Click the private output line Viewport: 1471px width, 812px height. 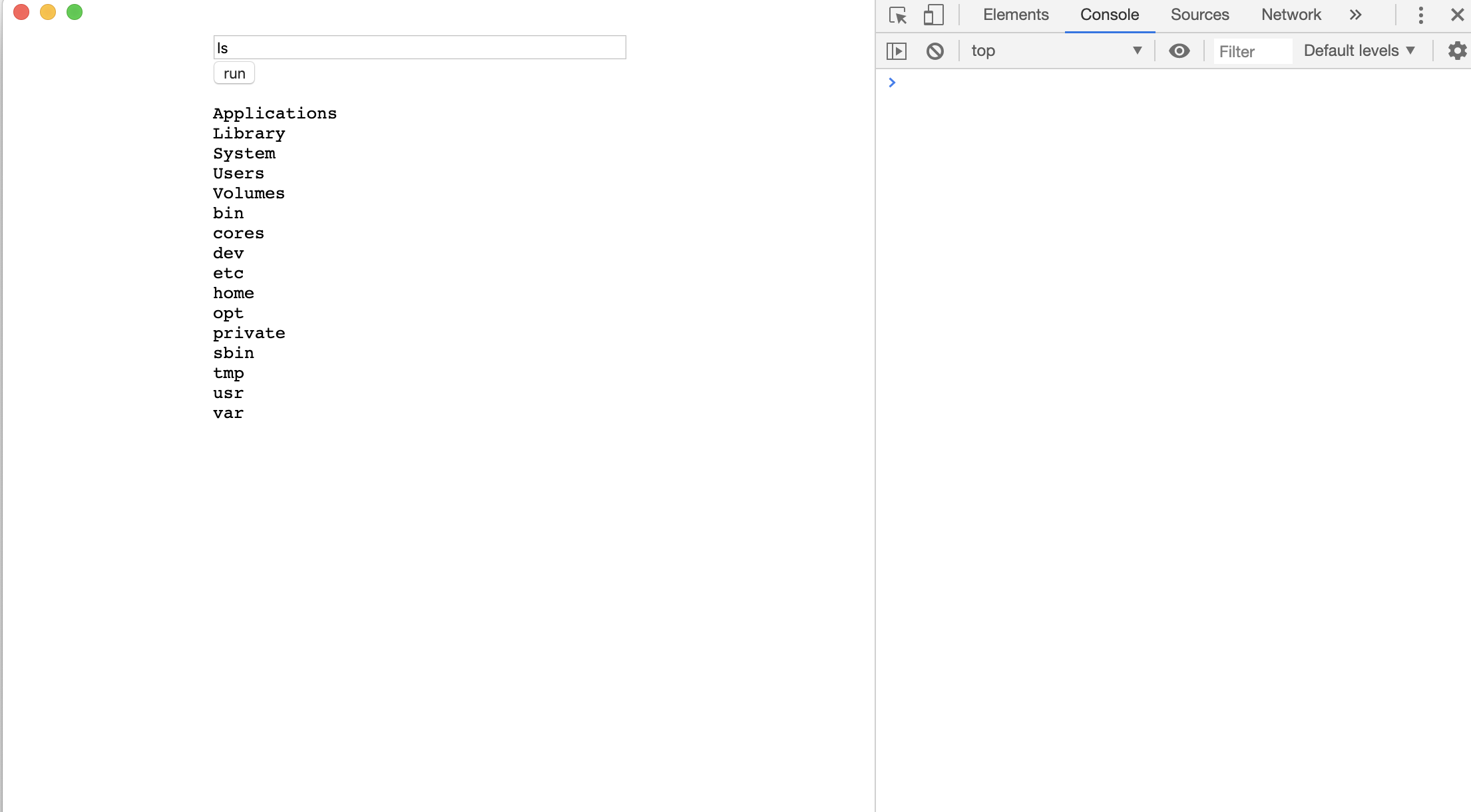pyautogui.click(x=249, y=333)
